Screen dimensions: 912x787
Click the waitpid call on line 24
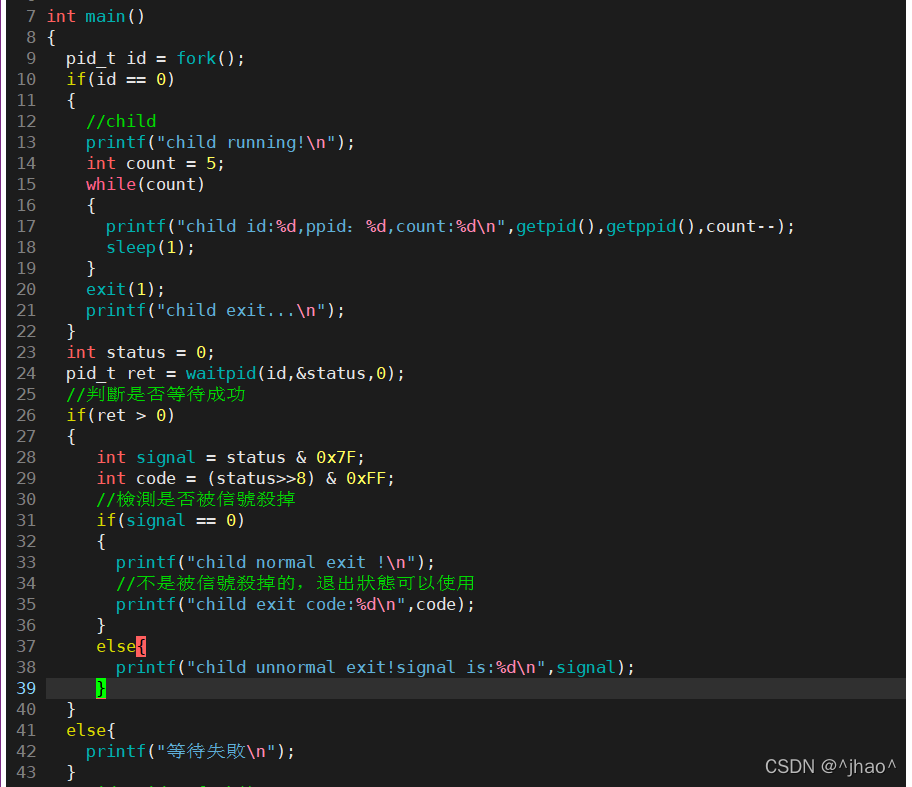point(295,373)
